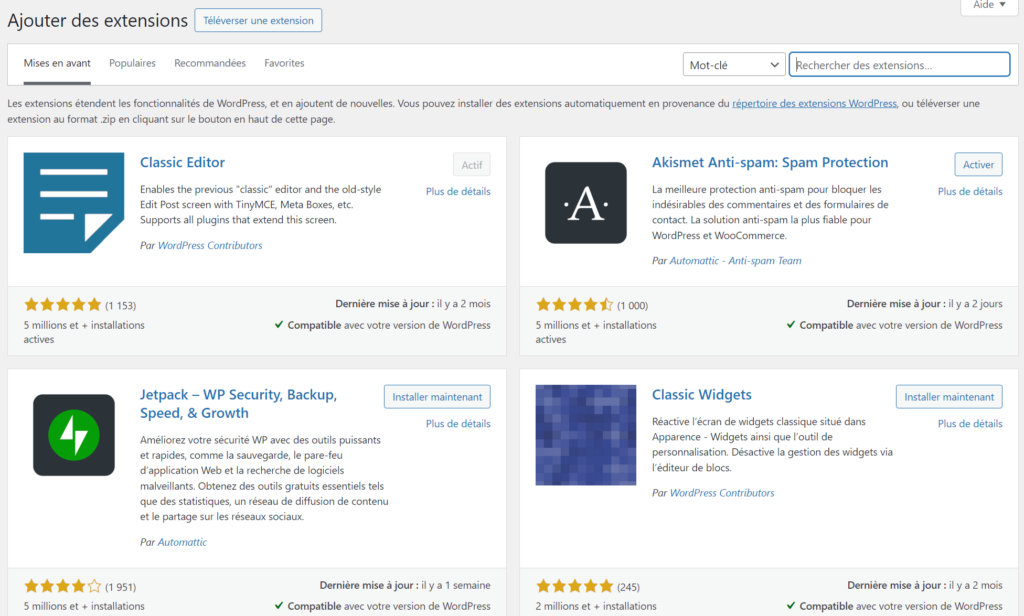Screen dimensions: 1024x616
Task: Click 'il y a 2 jours' update text
Action: point(975,304)
